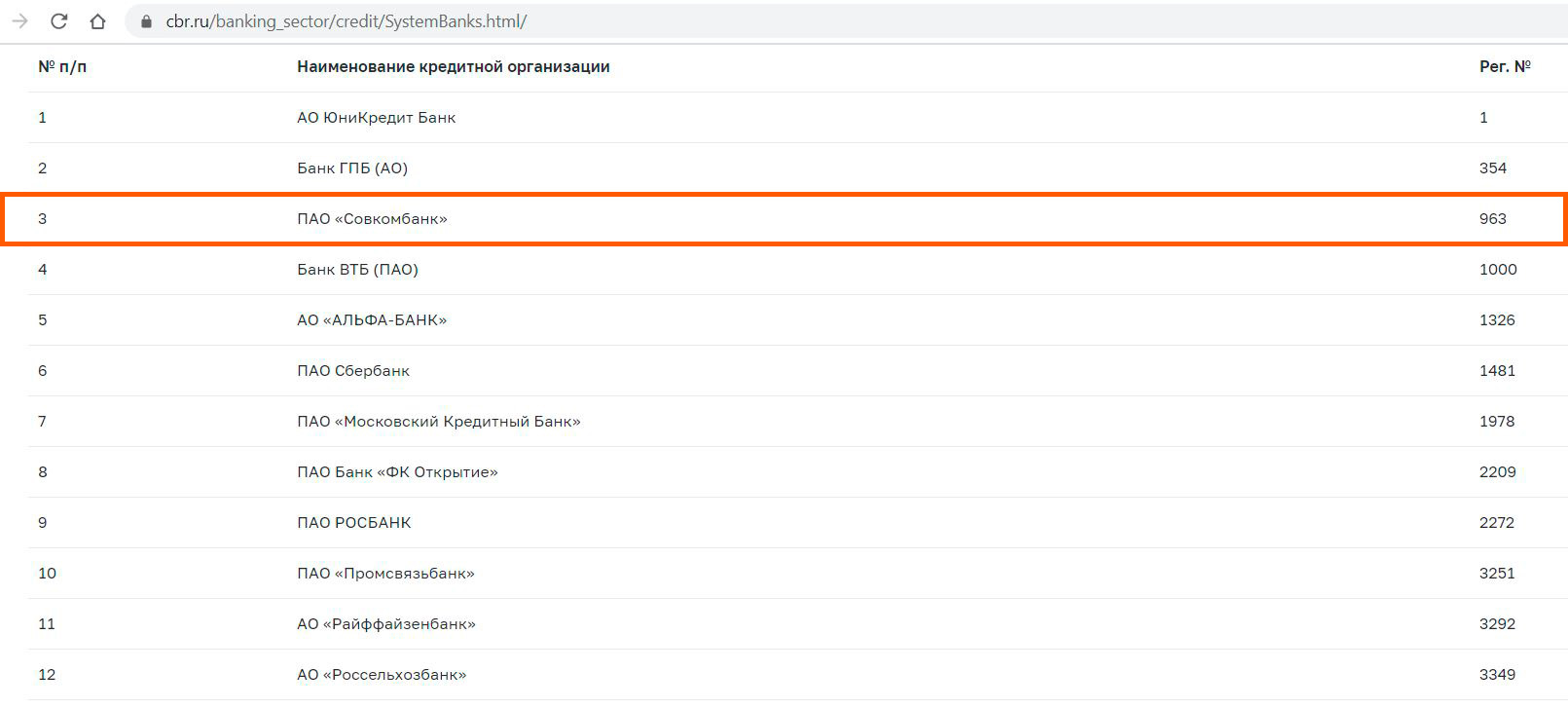Select 'ПАО Сбербанк' name cell
The image size is (1568, 709).
click(x=353, y=371)
